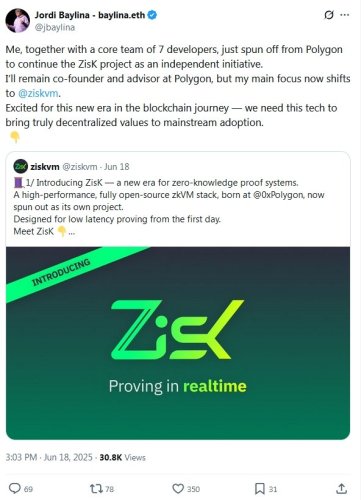
Task: Click the 3:03 PM Jun 18, 2025 timestamp
Action: 49,457
